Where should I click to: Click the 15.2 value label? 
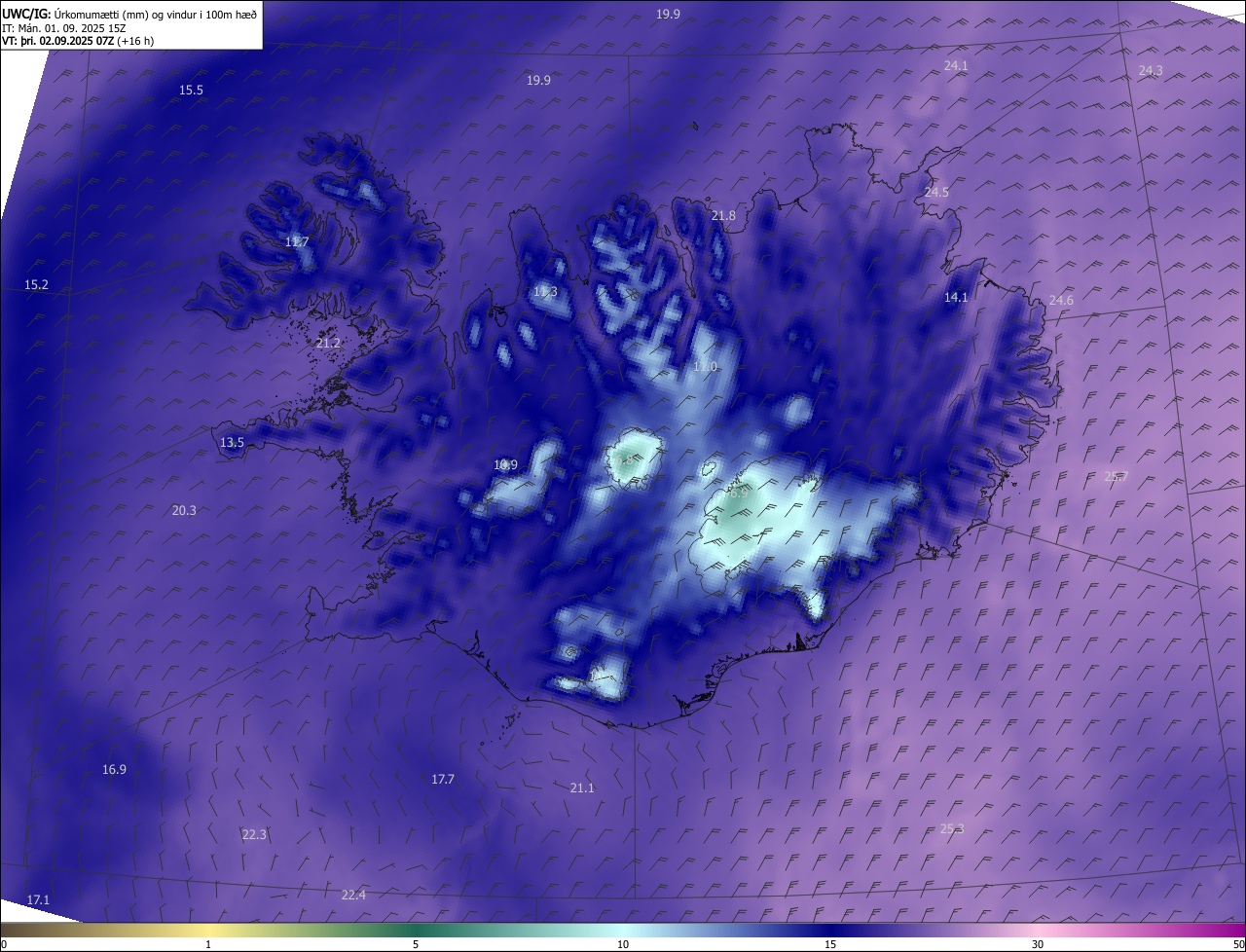tap(36, 285)
